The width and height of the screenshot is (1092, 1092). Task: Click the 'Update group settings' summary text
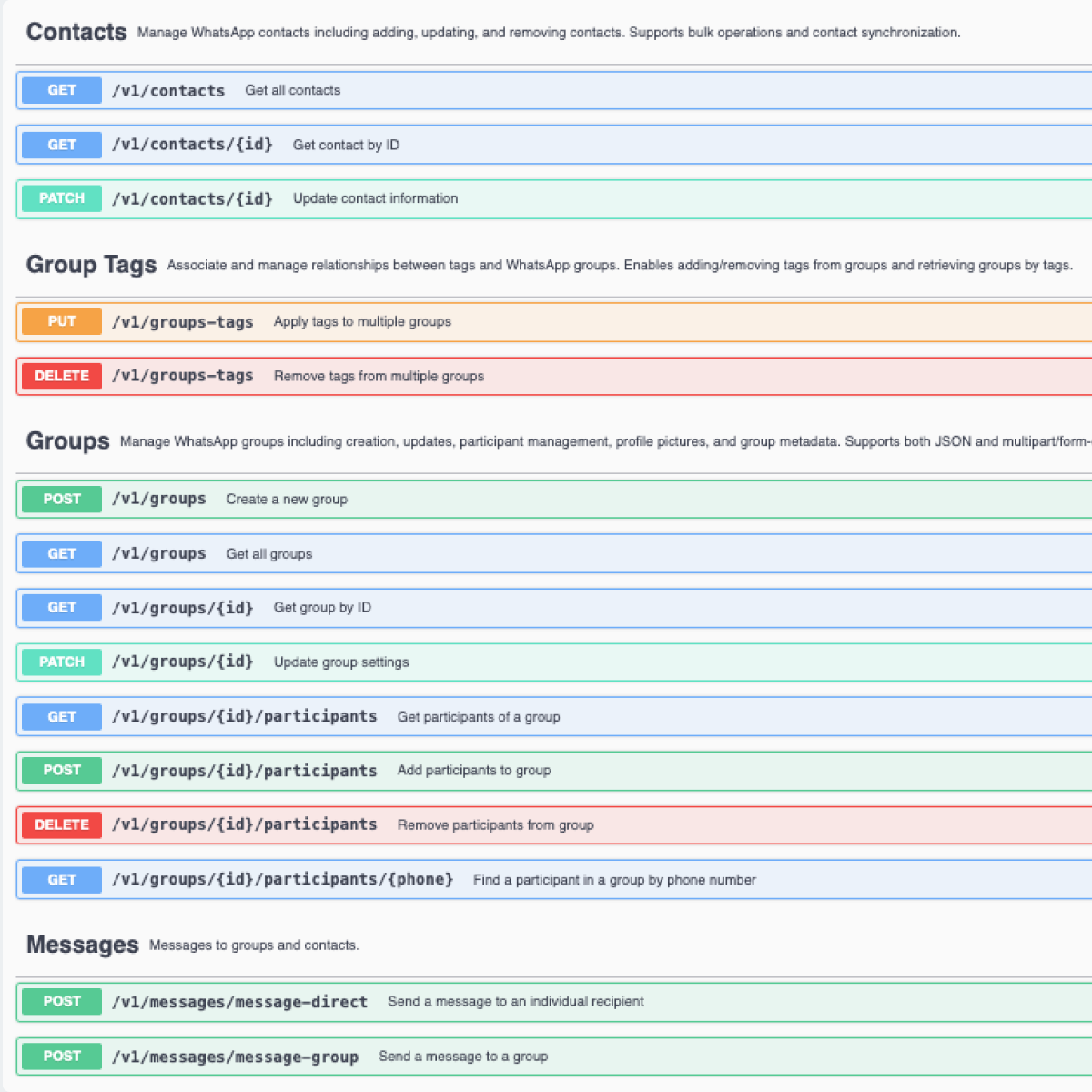(341, 662)
